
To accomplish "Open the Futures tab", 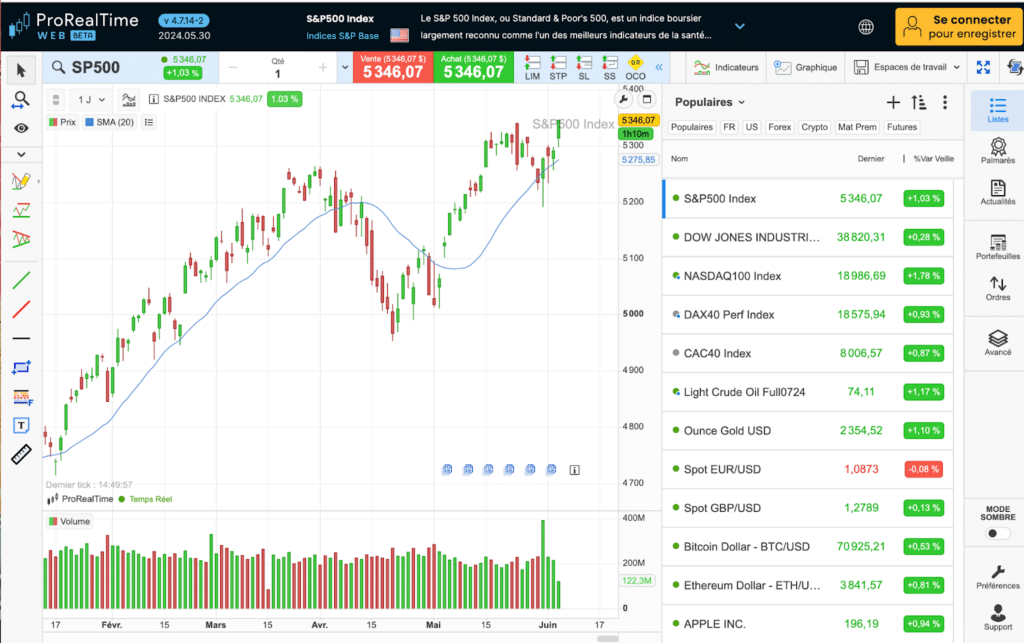I will click(902, 127).
